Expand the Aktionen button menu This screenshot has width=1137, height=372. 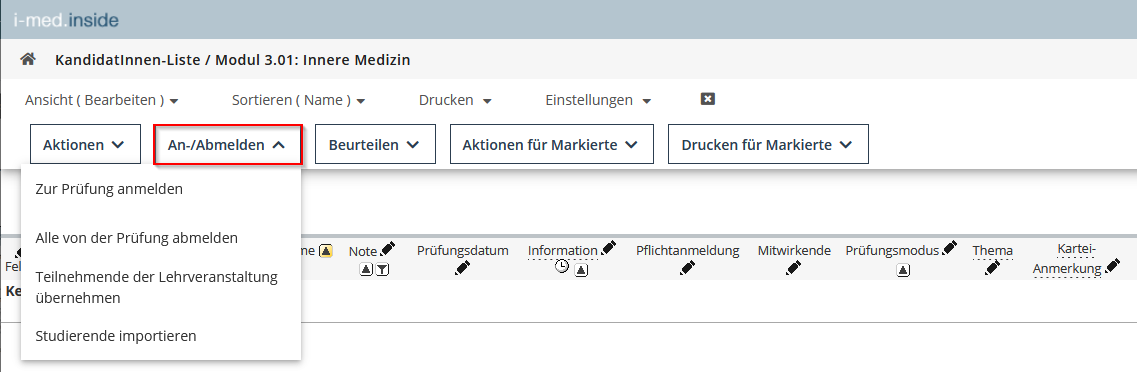(x=85, y=144)
